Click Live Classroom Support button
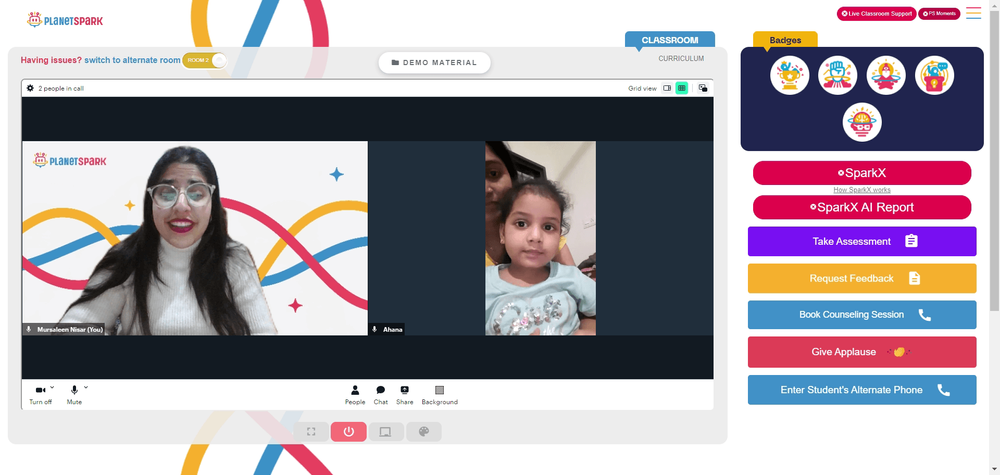The image size is (1000, 475). tap(876, 13)
